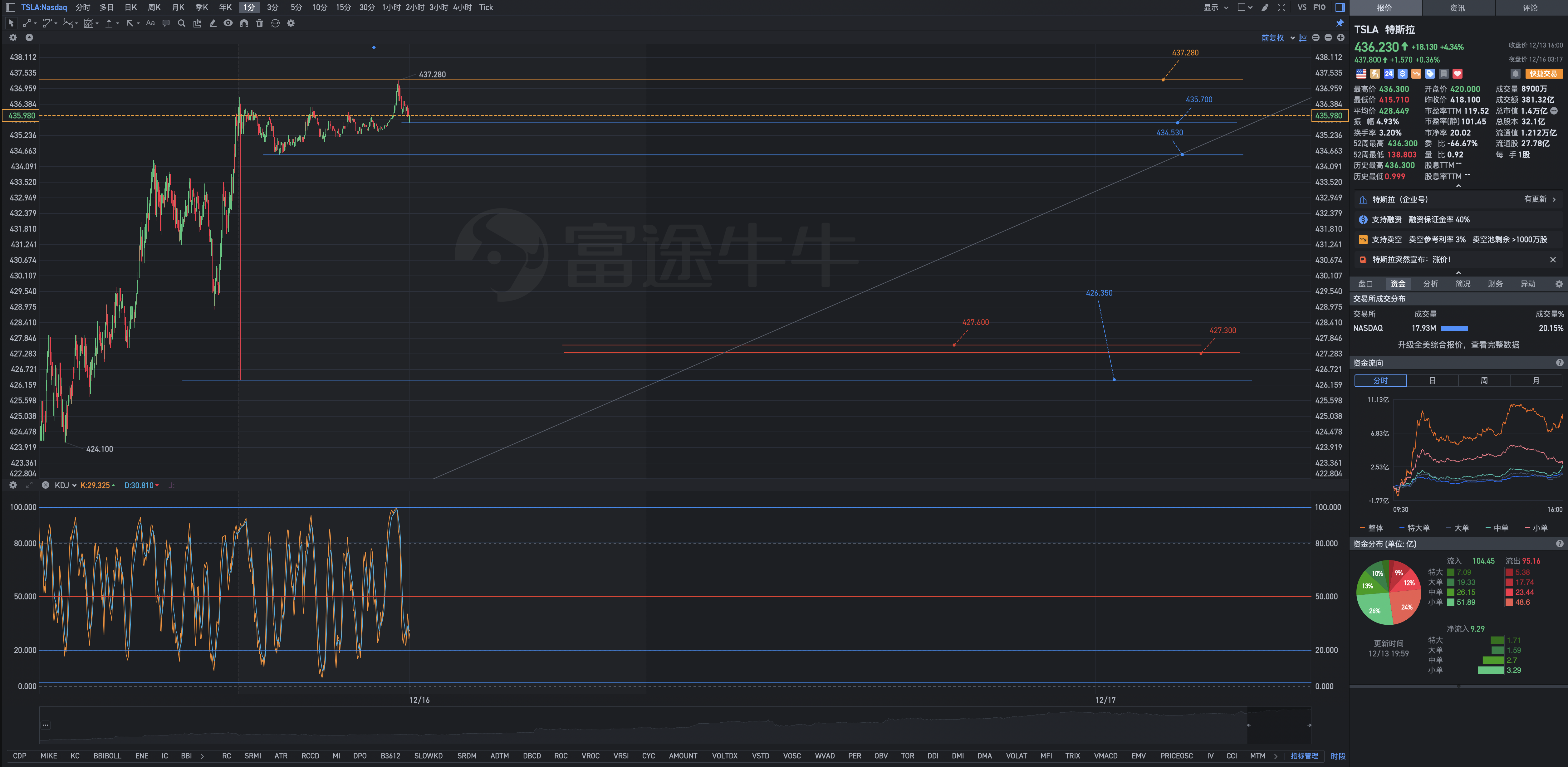Switch to the 分析 analysis tab

pyautogui.click(x=1430, y=284)
